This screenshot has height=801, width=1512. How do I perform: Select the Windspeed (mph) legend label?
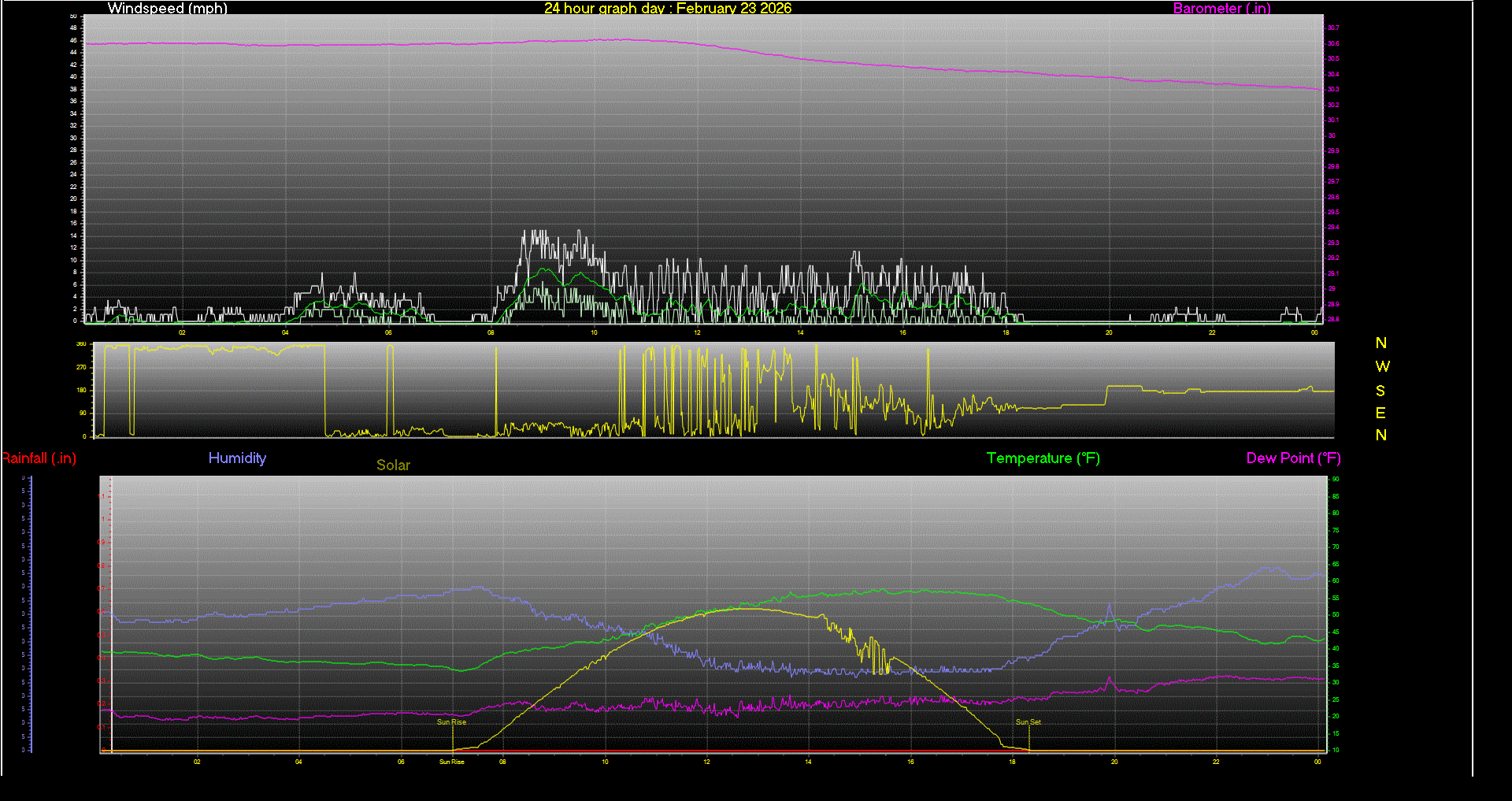coord(167,9)
